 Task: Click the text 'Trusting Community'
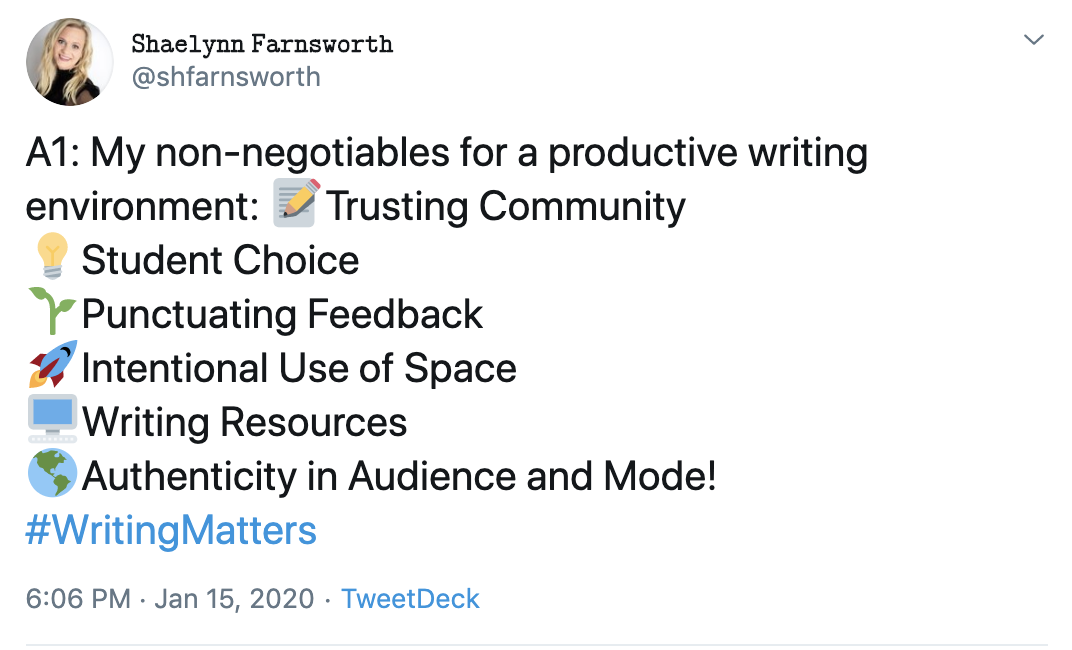pos(505,206)
